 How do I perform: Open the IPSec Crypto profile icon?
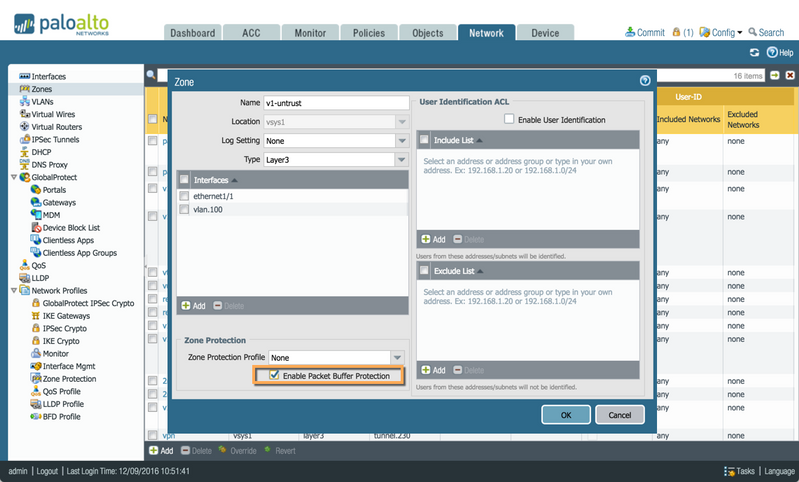pos(36,328)
